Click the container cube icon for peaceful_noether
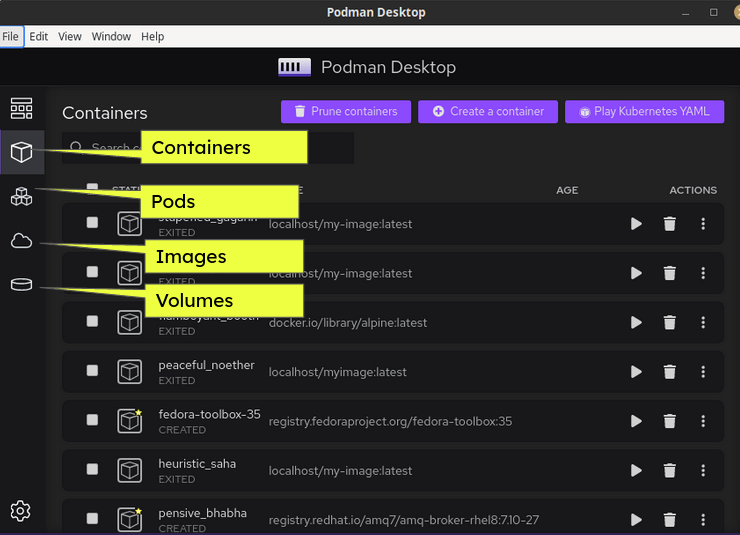 point(129,372)
